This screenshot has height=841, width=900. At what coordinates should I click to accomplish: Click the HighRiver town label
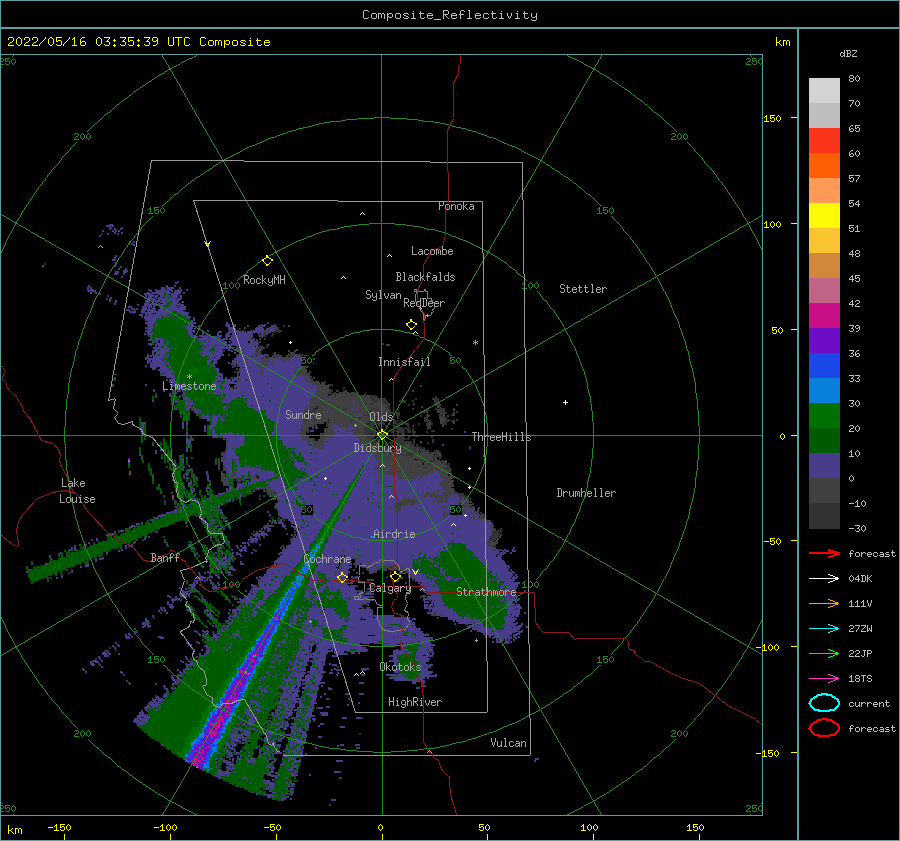(x=415, y=702)
